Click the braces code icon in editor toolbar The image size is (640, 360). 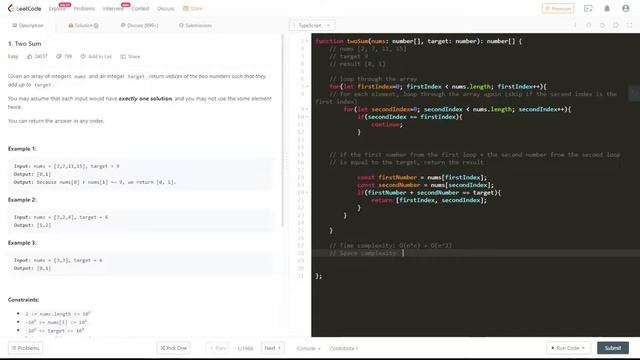589,25
